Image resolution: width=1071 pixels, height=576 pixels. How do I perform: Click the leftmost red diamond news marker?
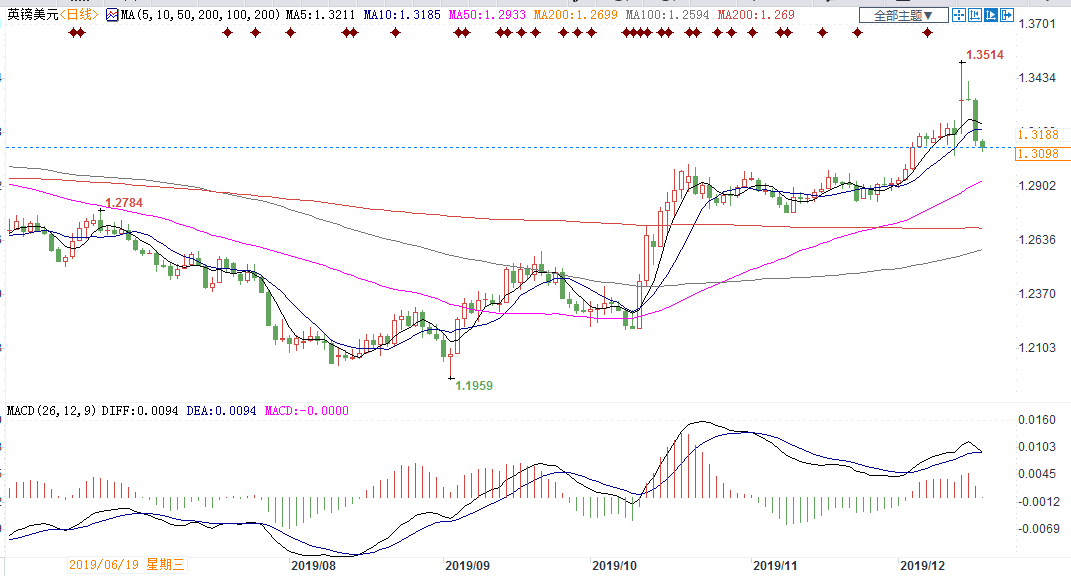click(73, 32)
